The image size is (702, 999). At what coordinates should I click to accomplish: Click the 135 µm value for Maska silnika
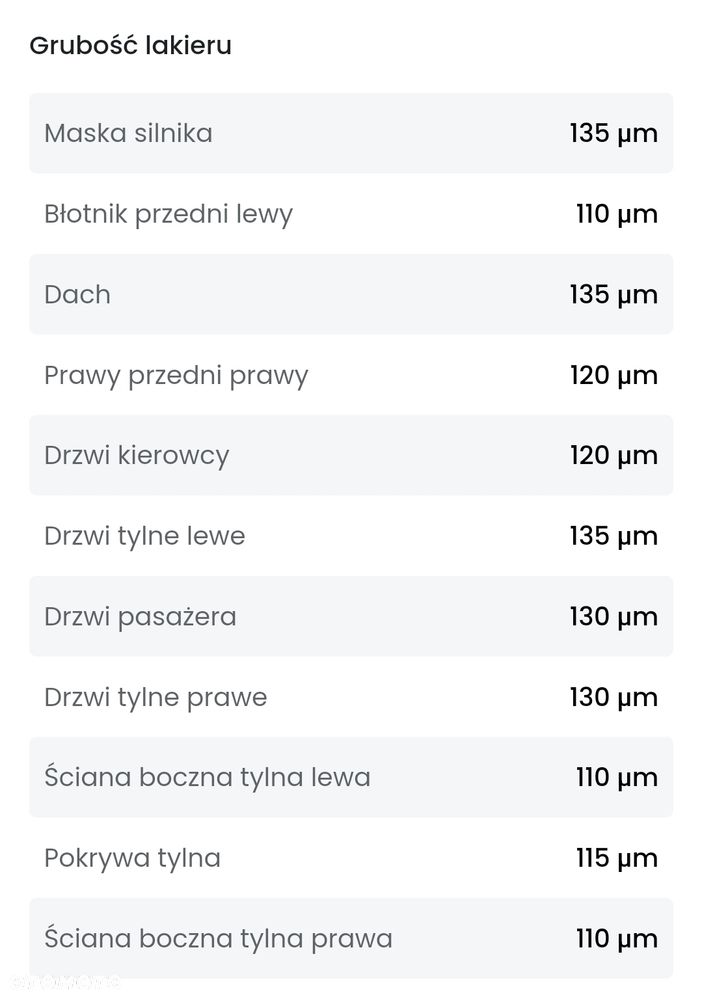click(x=614, y=134)
